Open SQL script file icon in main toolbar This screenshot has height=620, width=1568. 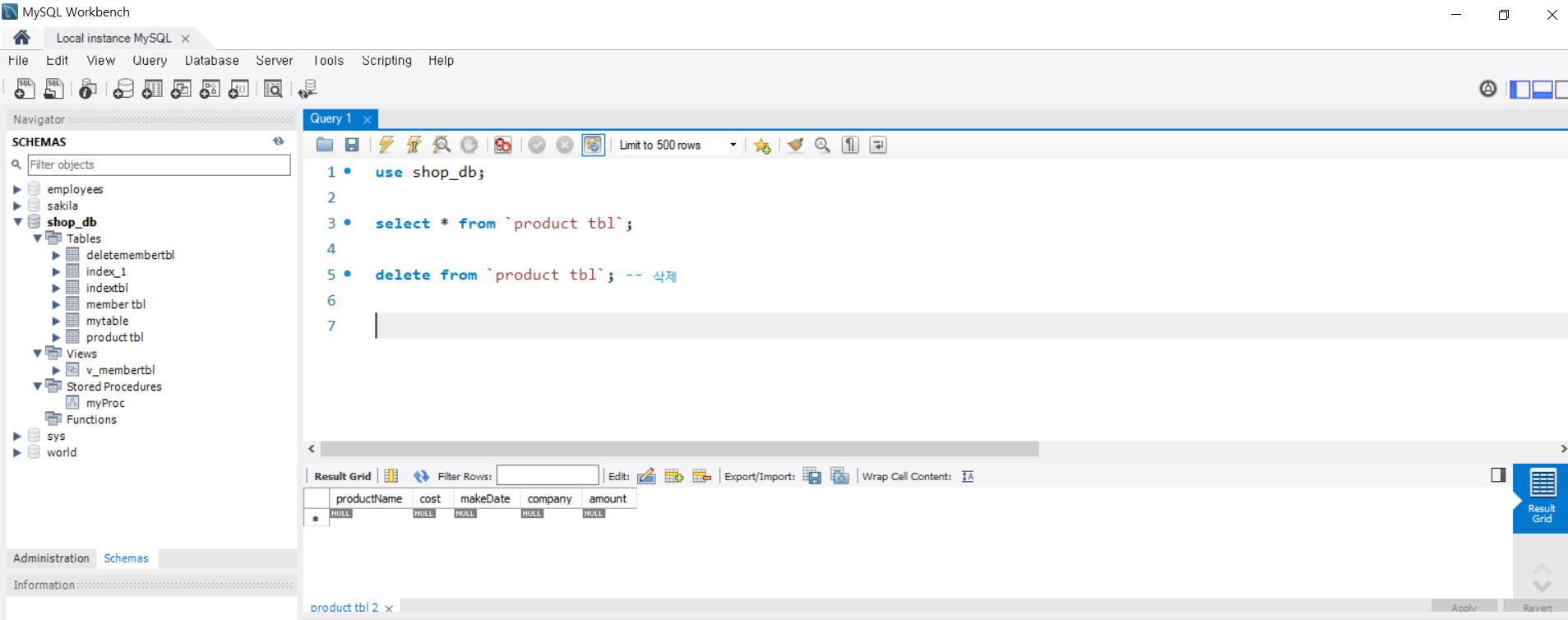[x=54, y=89]
